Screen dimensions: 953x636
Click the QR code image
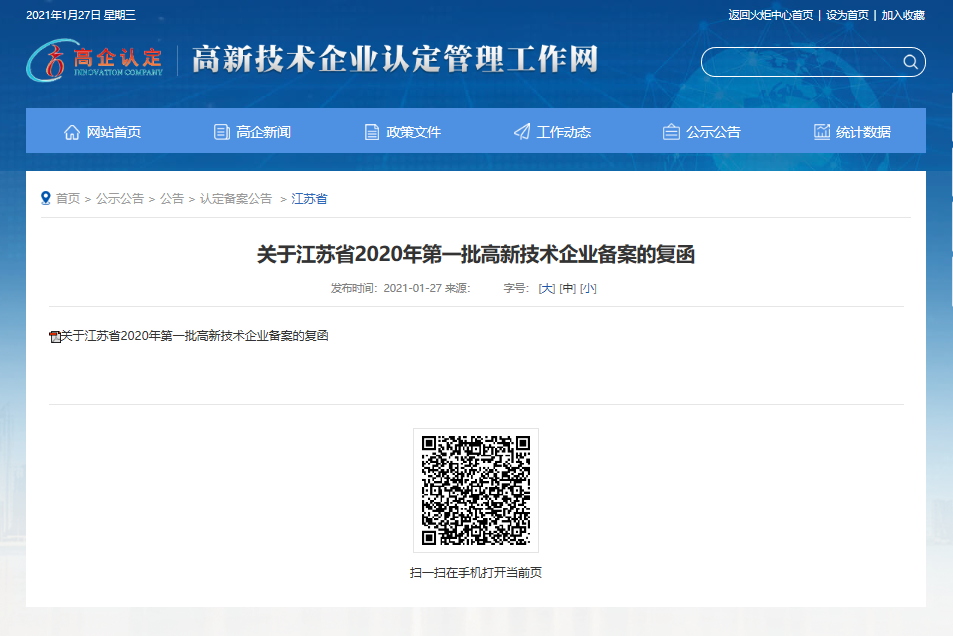pos(476,490)
